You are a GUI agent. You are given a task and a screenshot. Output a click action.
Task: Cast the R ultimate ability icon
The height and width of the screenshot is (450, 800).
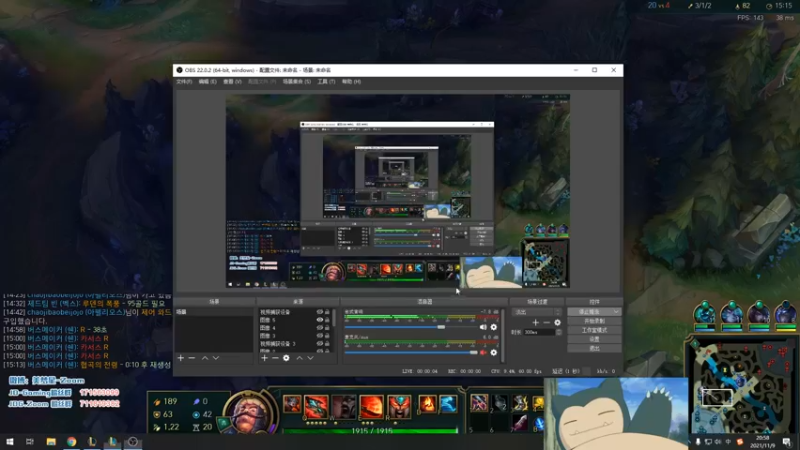pos(398,407)
